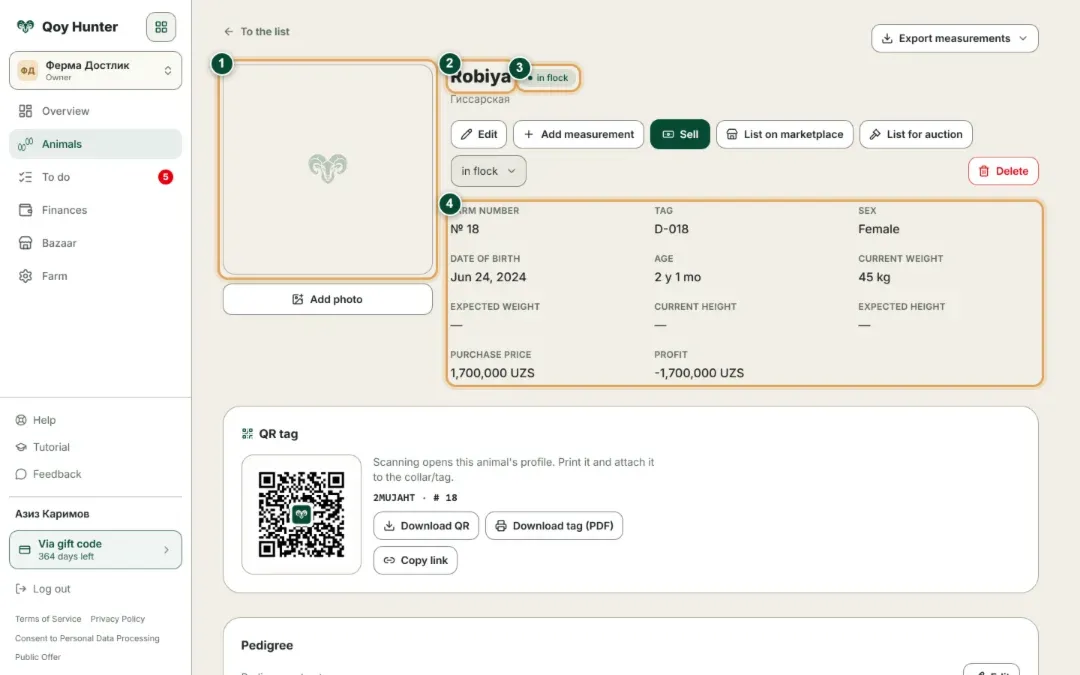The height and width of the screenshot is (675, 1080).
Task: Click the back arrow icon near To the list
Action: 229,32
